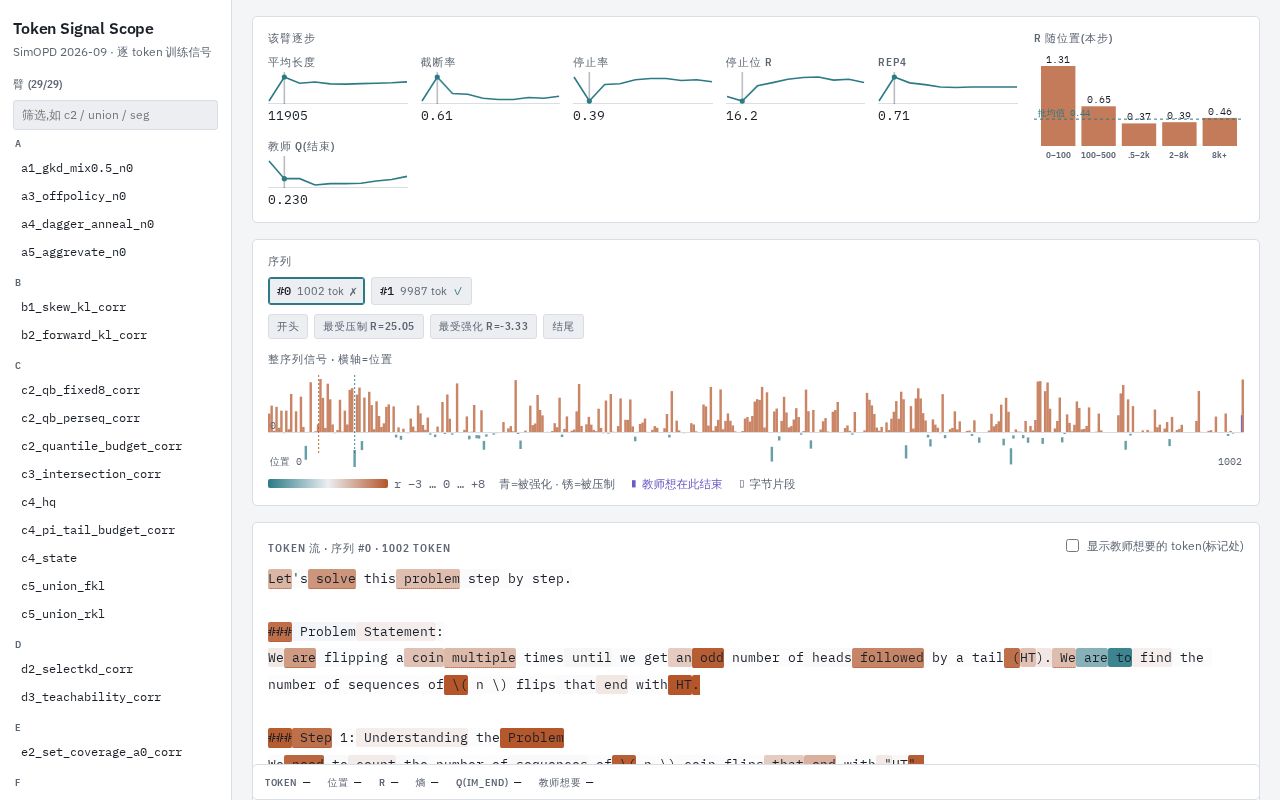Image resolution: width=1280 pixels, height=800 pixels.
Task: Select arm a3_offpolicy_n0
Action: (115, 196)
